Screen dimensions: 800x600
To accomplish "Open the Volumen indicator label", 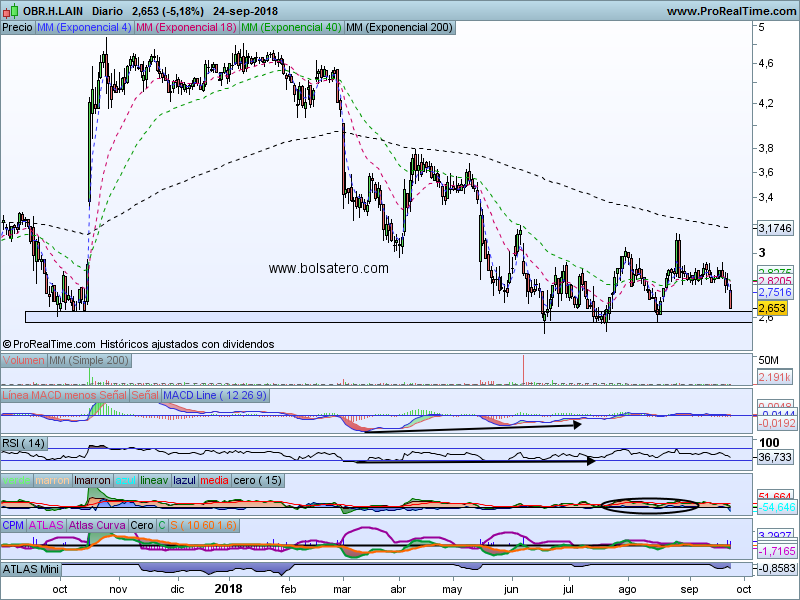I will [24, 361].
